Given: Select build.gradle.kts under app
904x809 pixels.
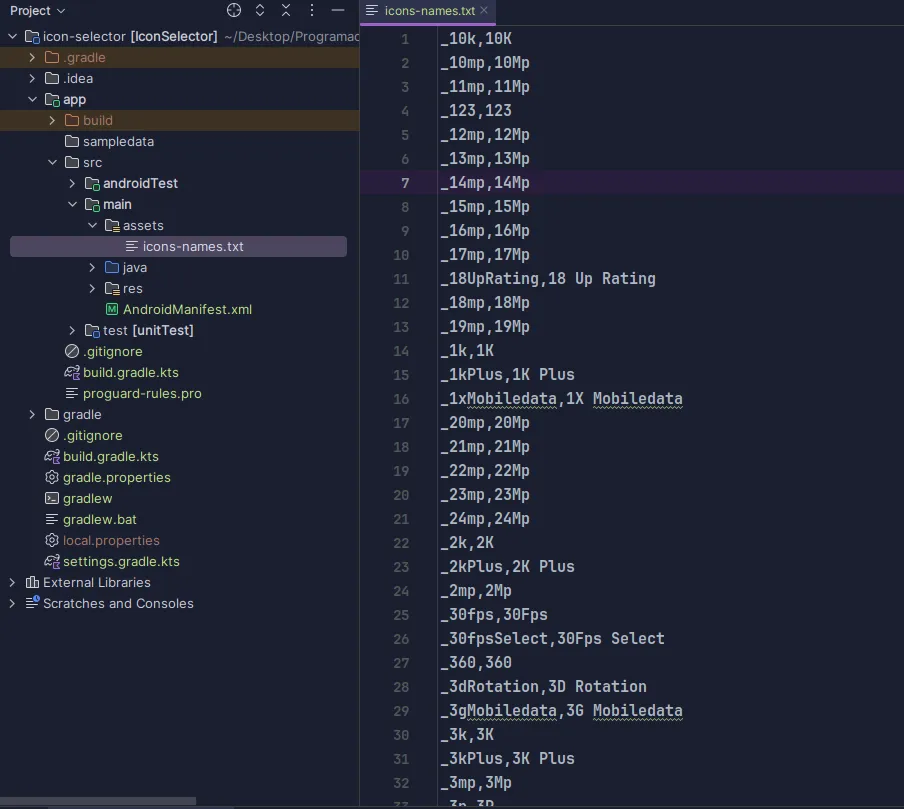Looking at the screenshot, I should coord(130,373).
